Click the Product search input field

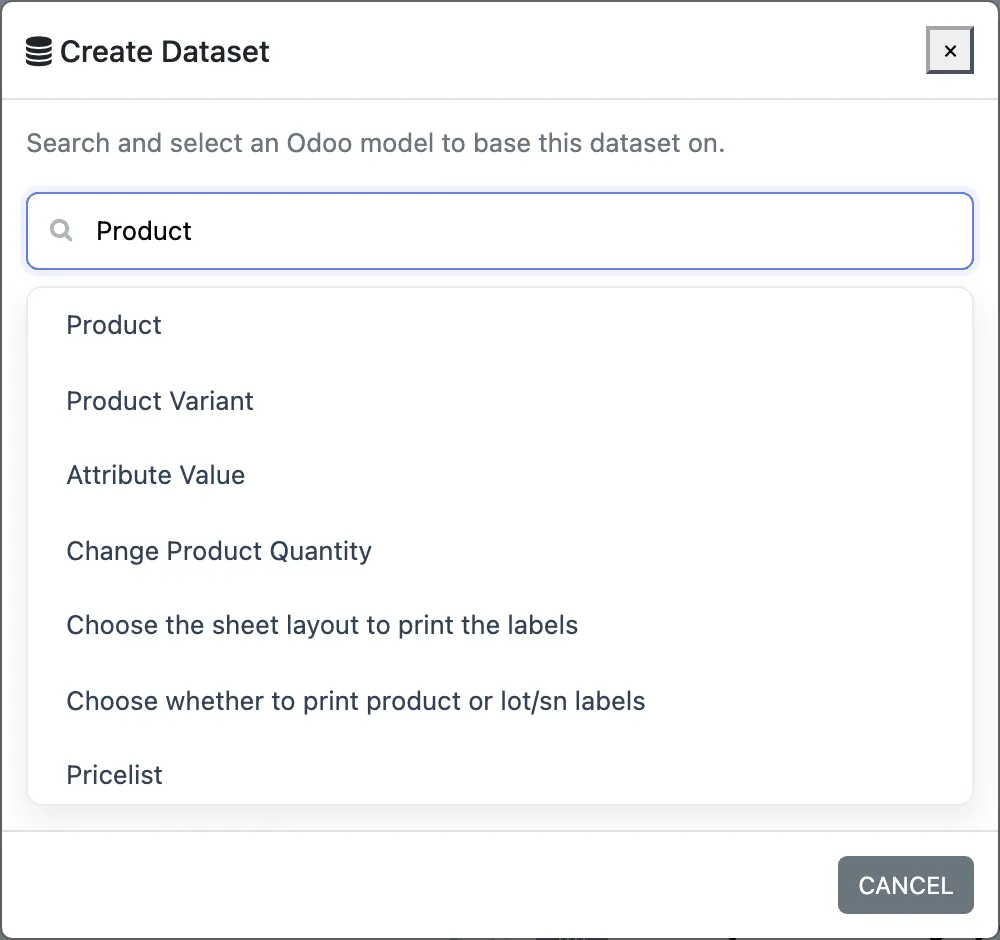click(x=499, y=231)
